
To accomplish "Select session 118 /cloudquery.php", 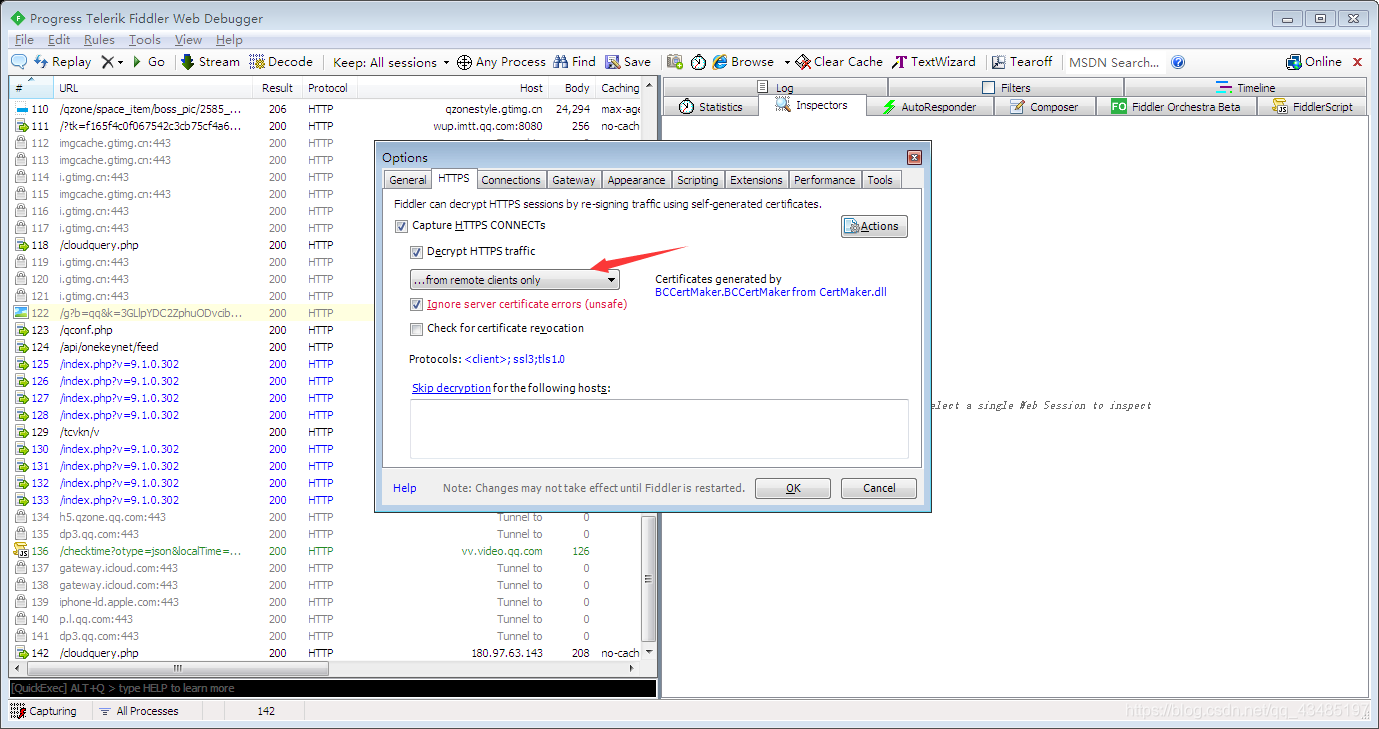I will click(x=326, y=245).
